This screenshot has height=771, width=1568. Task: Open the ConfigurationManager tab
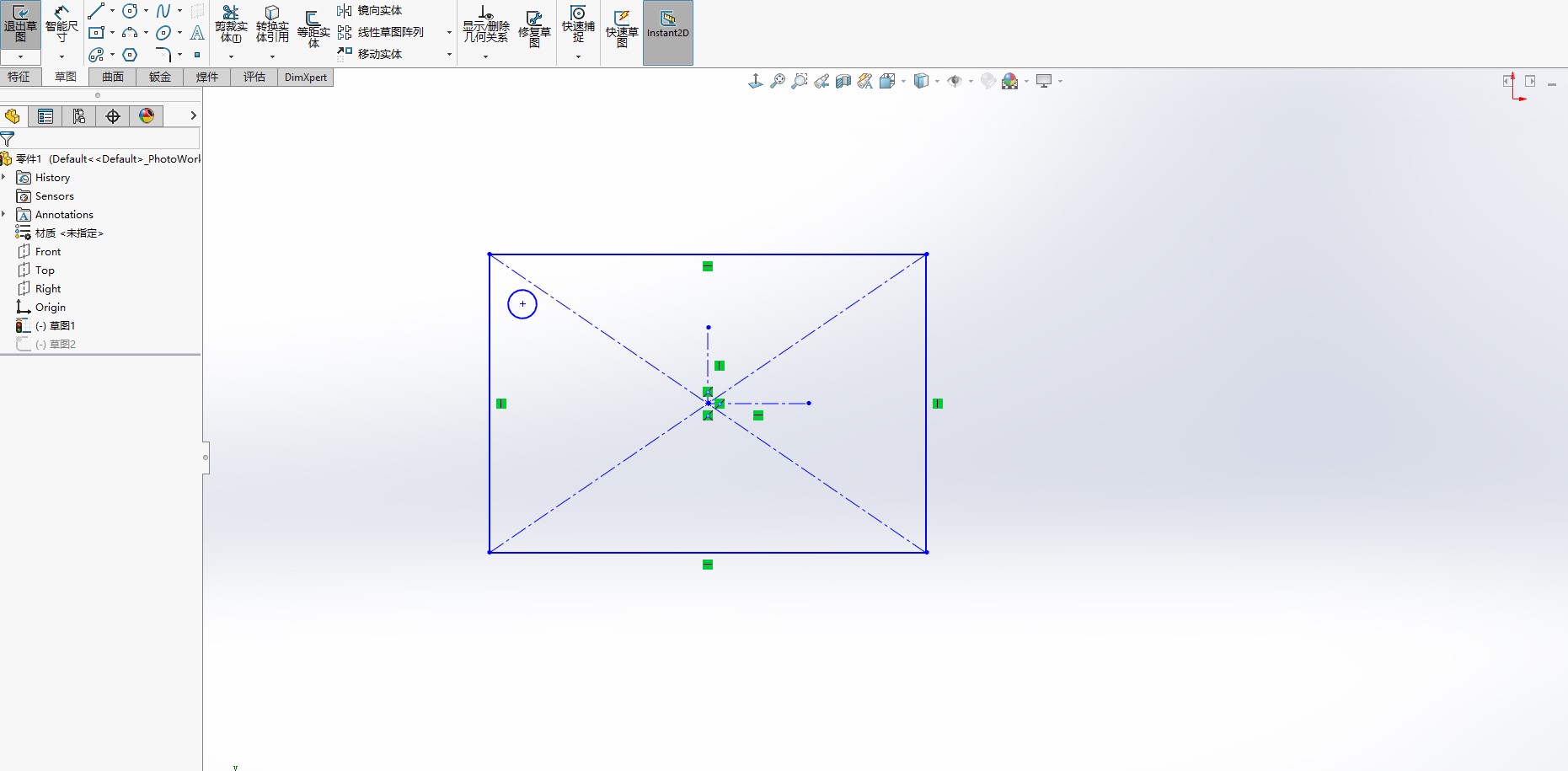(79, 116)
